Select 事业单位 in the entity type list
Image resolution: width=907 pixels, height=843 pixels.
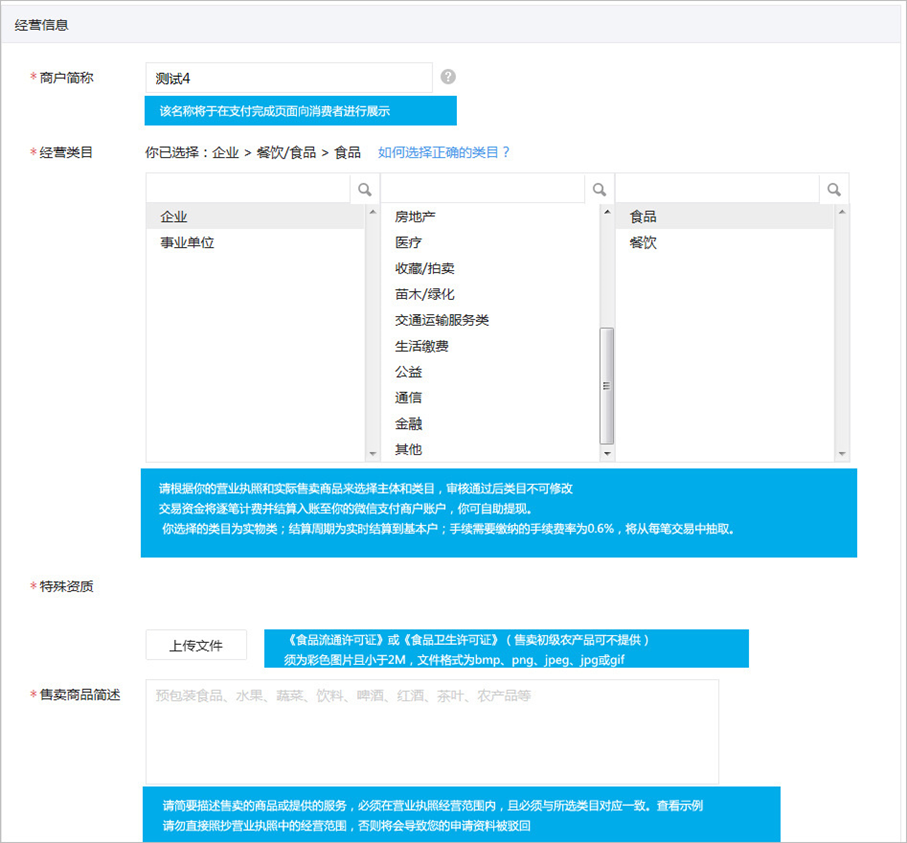pyautogui.click(x=187, y=243)
